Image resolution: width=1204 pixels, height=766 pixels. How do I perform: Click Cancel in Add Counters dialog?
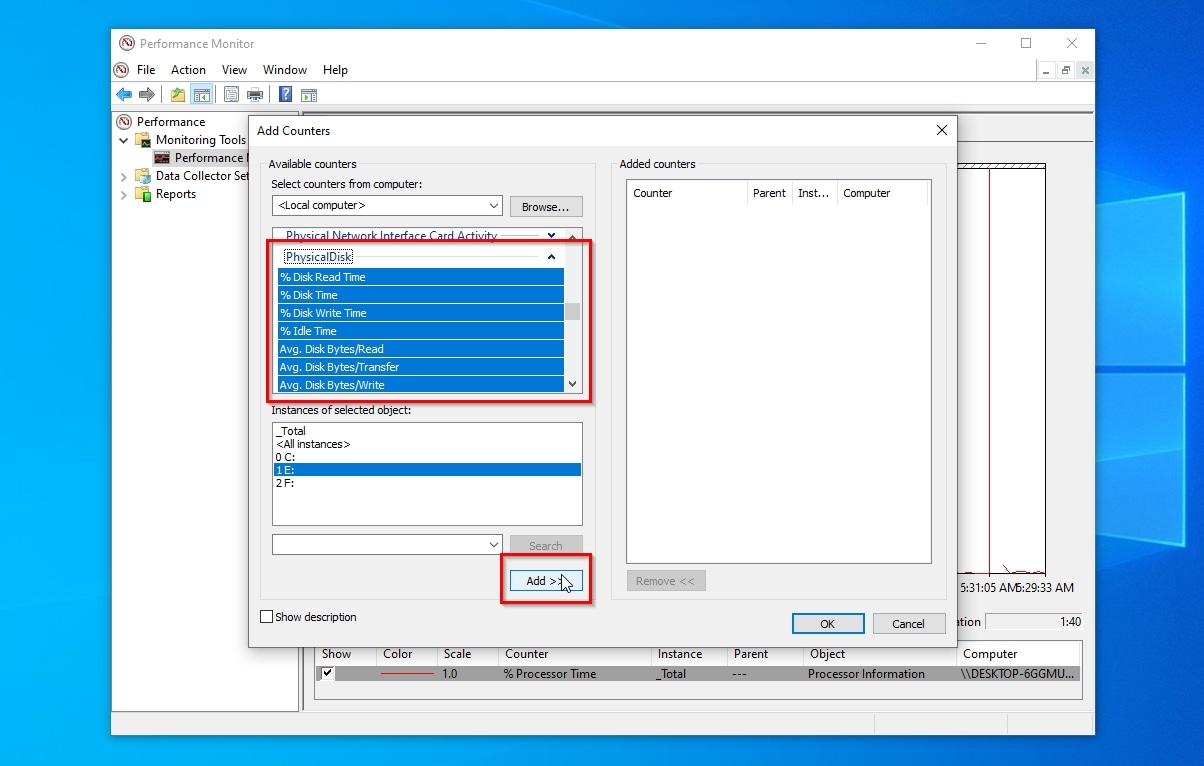coord(909,623)
